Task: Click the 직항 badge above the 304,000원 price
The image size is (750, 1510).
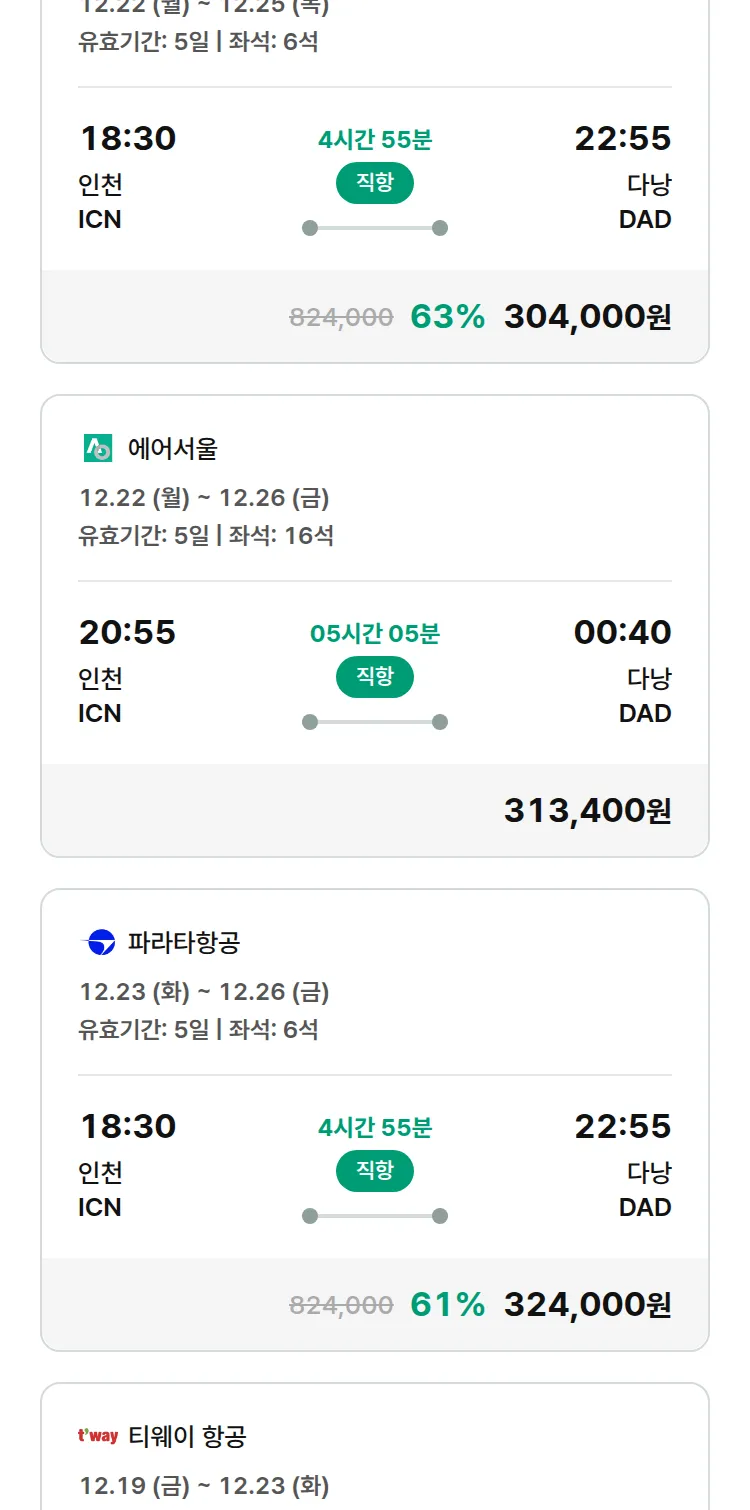Action: click(x=375, y=183)
